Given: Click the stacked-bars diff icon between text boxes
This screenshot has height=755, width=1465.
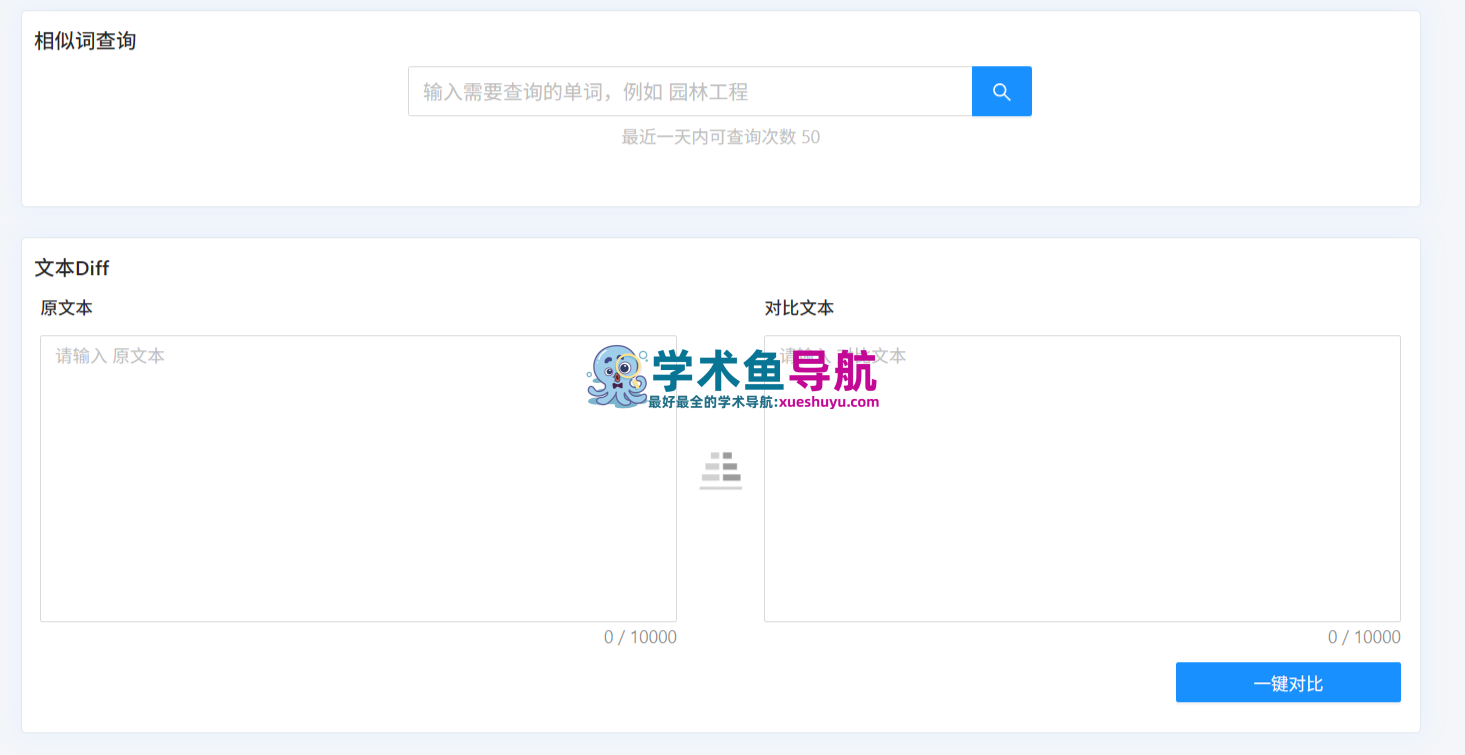Looking at the screenshot, I should click(x=720, y=470).
